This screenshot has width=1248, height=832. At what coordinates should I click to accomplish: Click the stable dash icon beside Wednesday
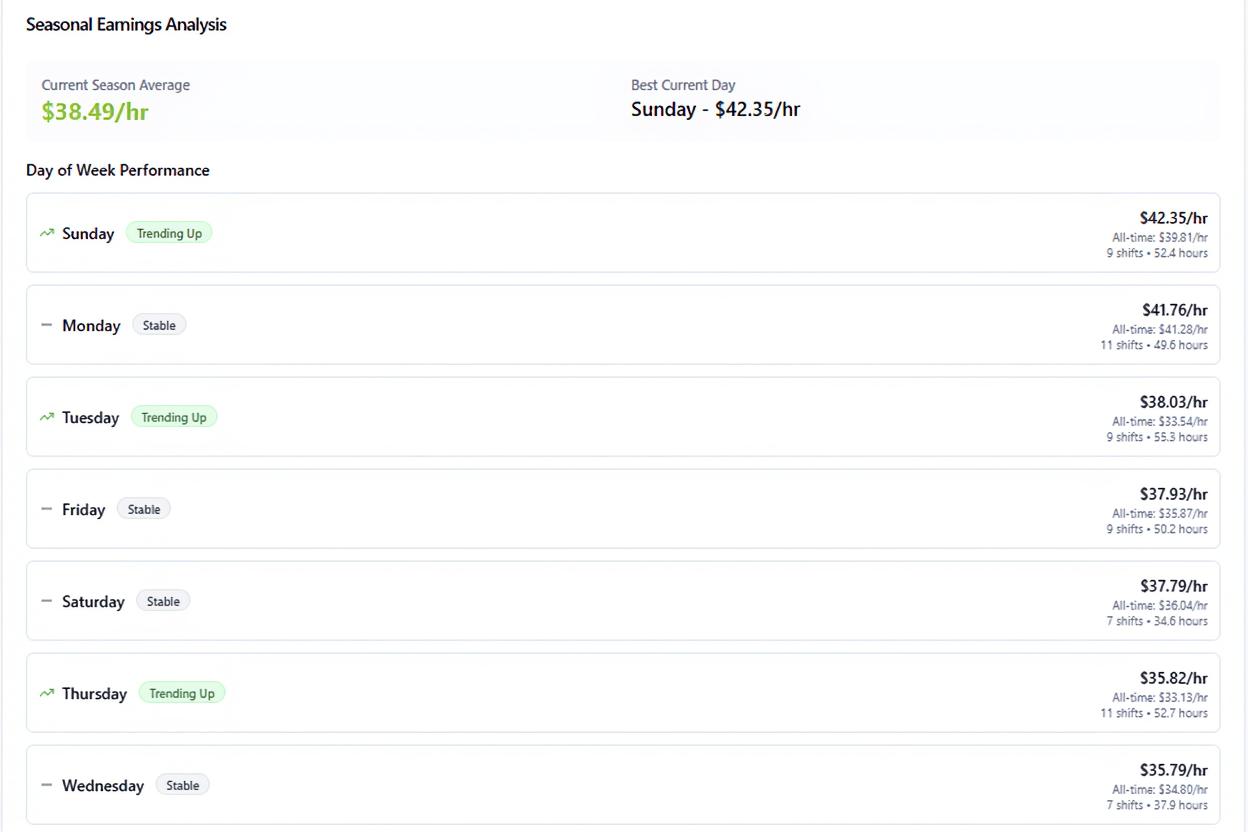(45, 784)
